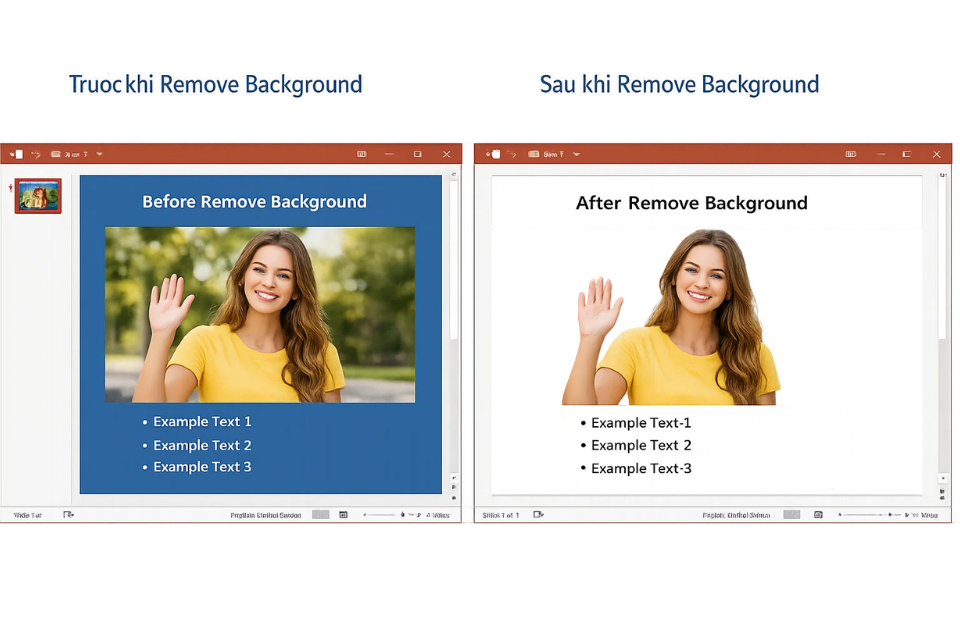960x640 pixels.
Task: Open the right window's customize toolbar dropdown
Action: pos(576,154)
